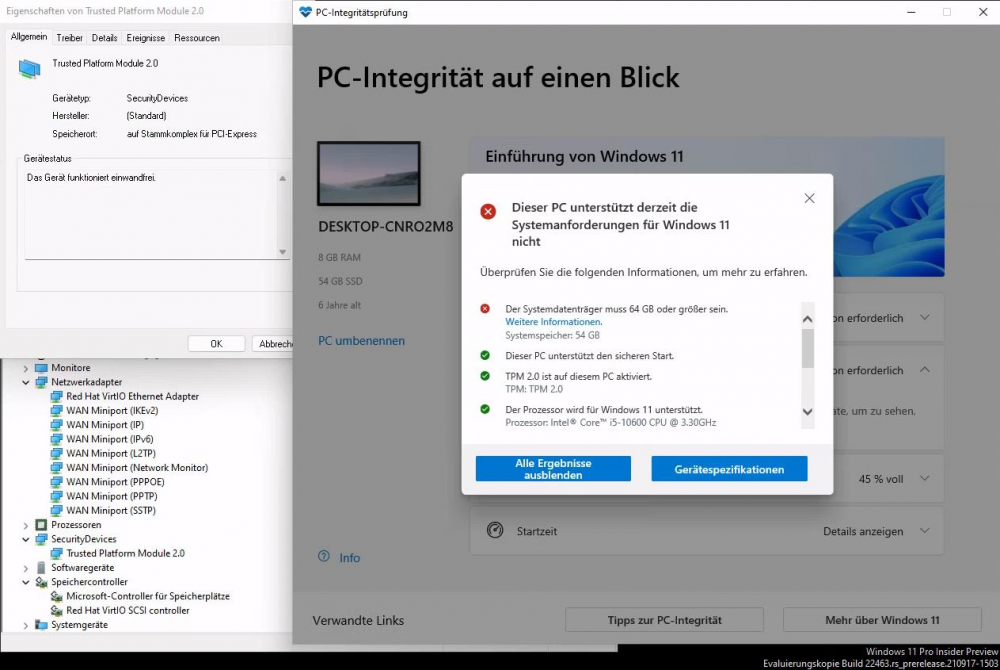Click the red X beside Systemdatenträger requirement

point(485,309)
